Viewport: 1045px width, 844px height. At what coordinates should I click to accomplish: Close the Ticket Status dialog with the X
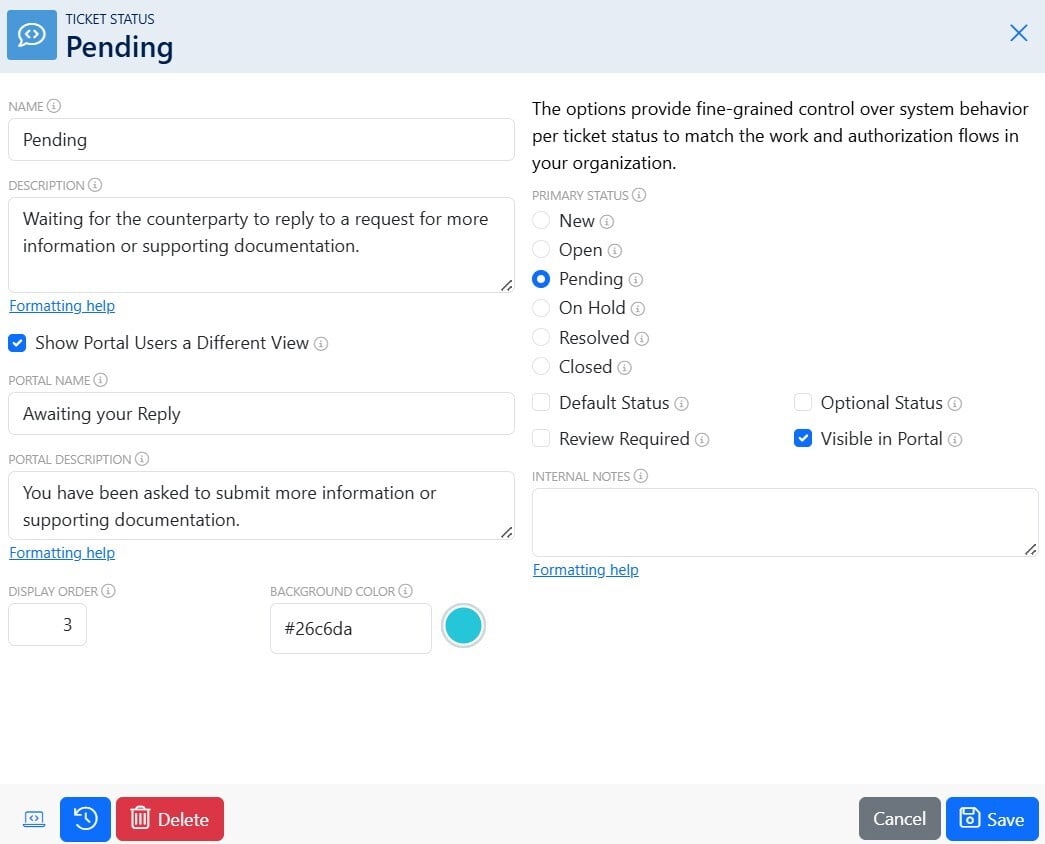tap(1018, 33)
